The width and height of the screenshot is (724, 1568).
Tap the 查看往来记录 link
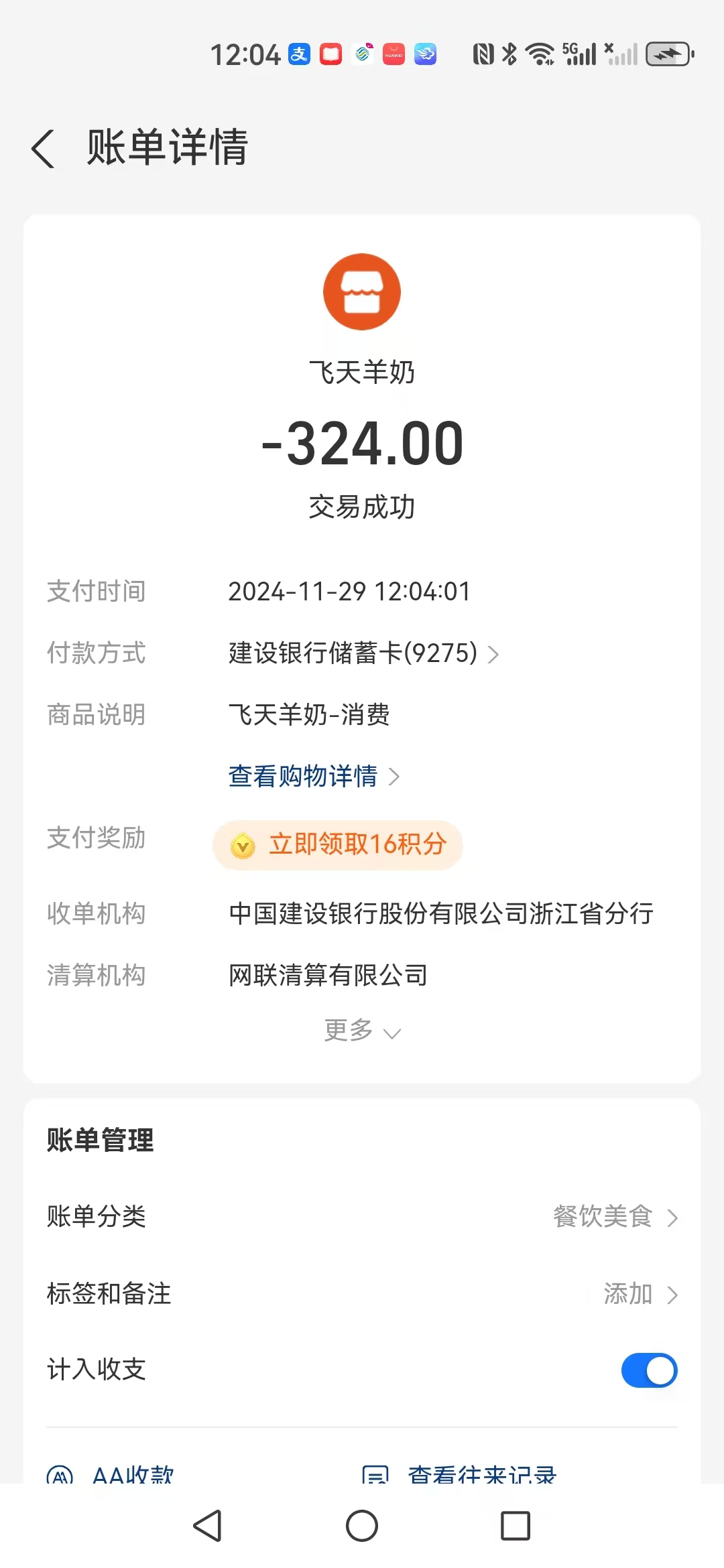(481, 1474)
